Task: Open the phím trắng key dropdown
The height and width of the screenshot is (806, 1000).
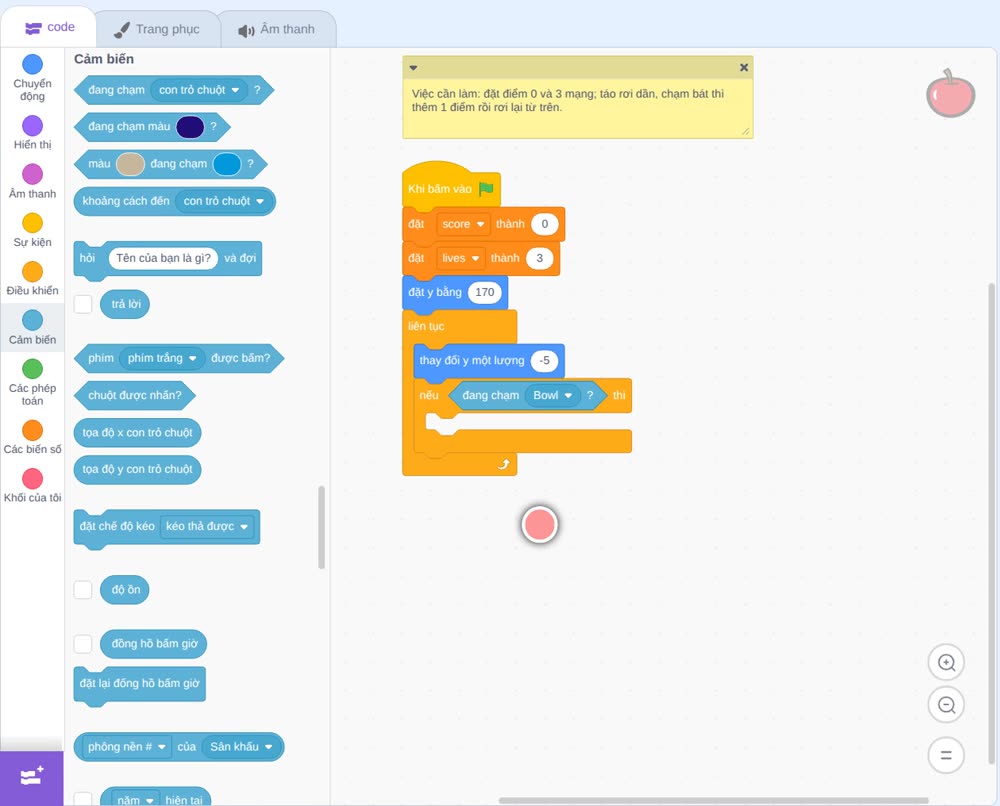Action: [162, 358]
